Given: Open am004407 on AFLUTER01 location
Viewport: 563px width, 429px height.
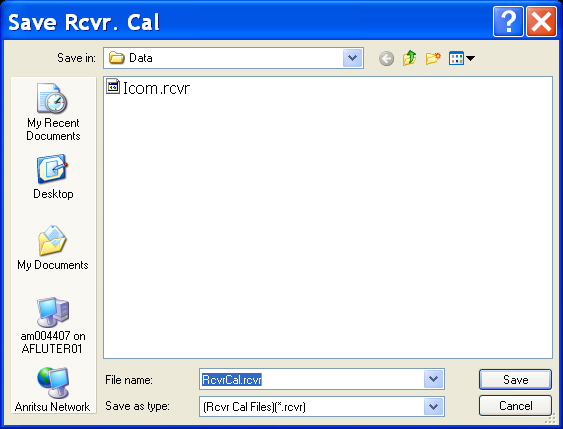Looking at the screenshot, I should (x=53, y=326).
